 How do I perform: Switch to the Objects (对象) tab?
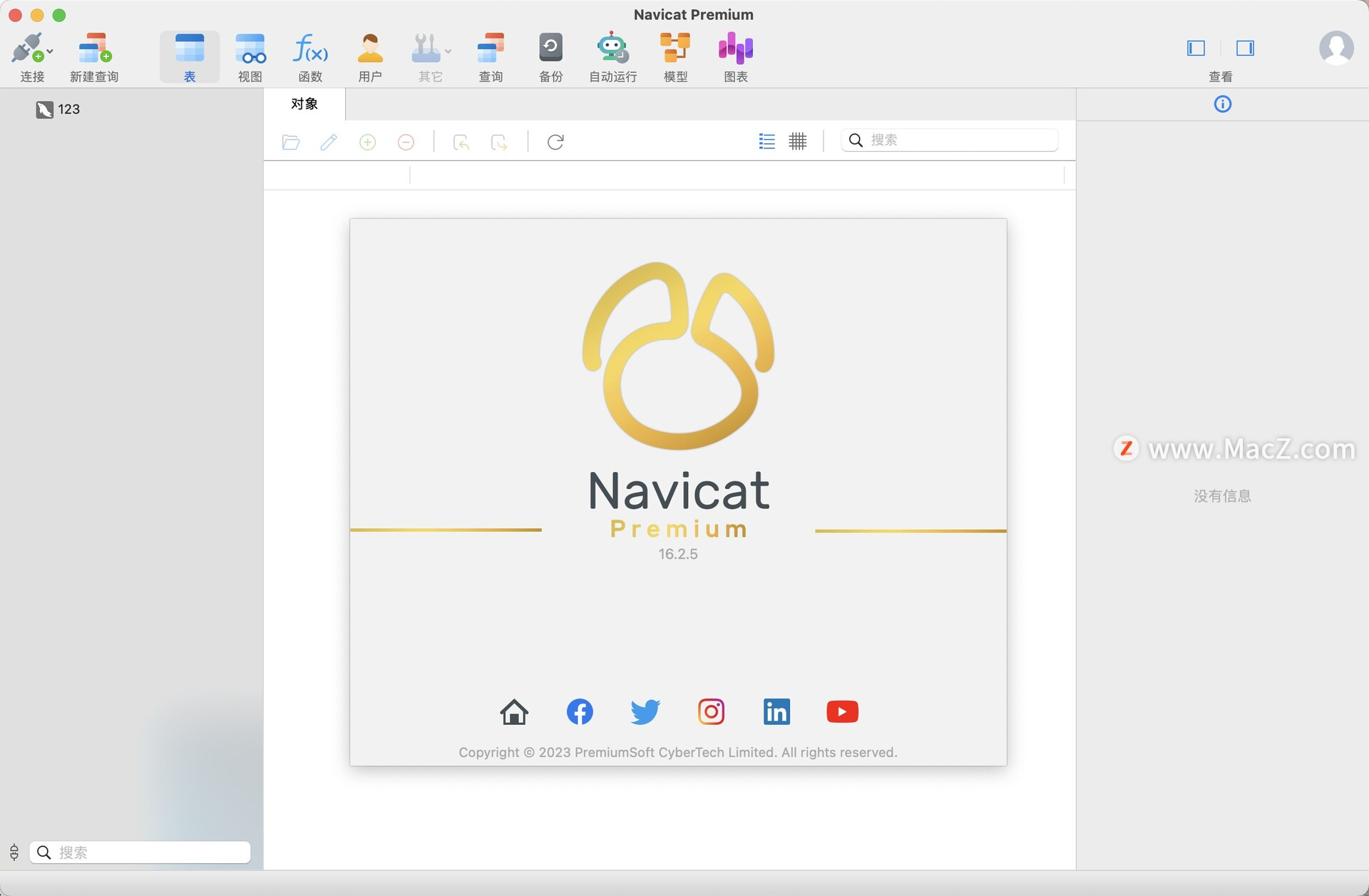click(304, 104)
